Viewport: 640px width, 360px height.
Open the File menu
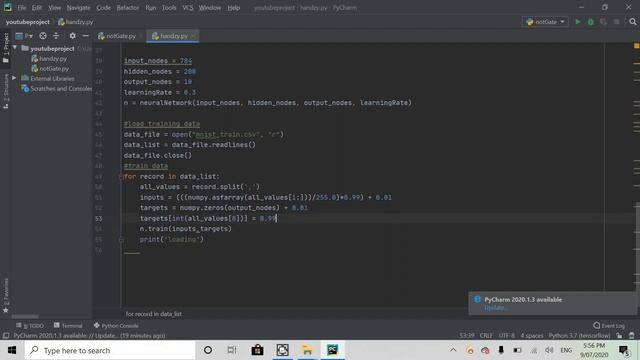(x=22, y=8)
